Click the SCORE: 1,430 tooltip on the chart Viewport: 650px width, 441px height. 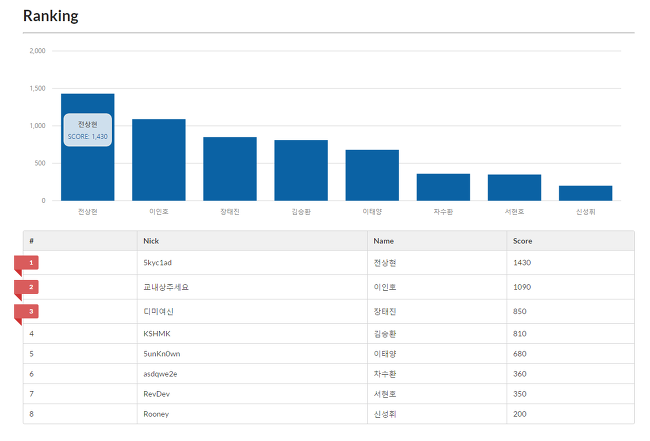coord(87,130)
